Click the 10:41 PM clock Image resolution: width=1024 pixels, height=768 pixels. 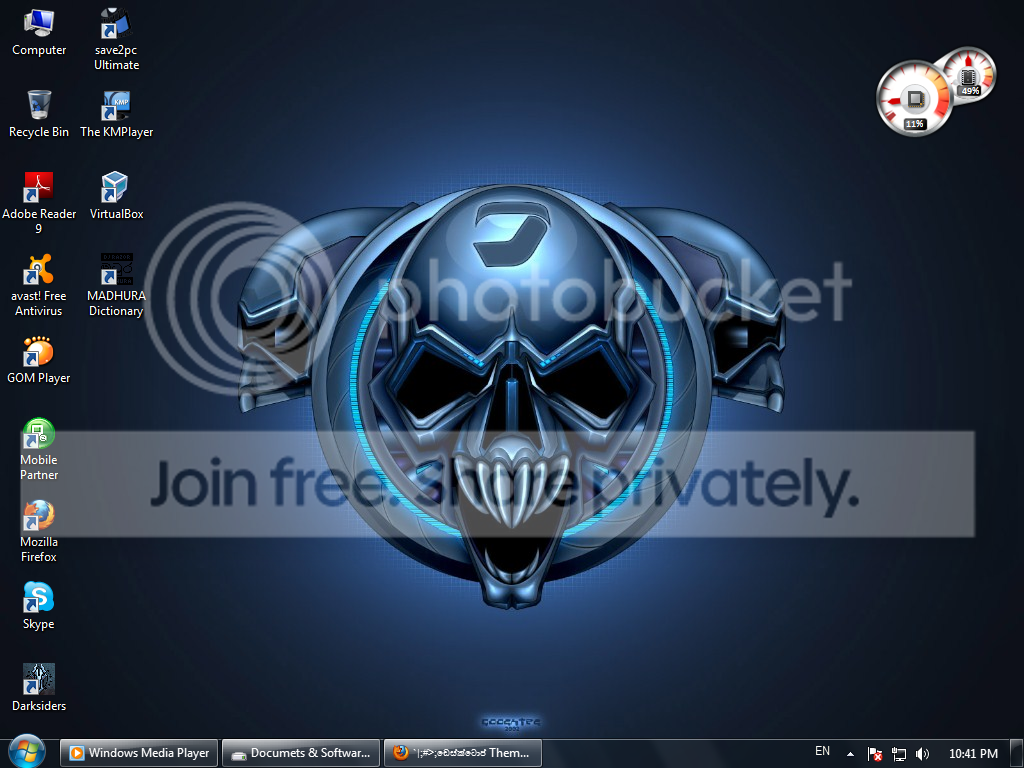[x=973, y=754]
